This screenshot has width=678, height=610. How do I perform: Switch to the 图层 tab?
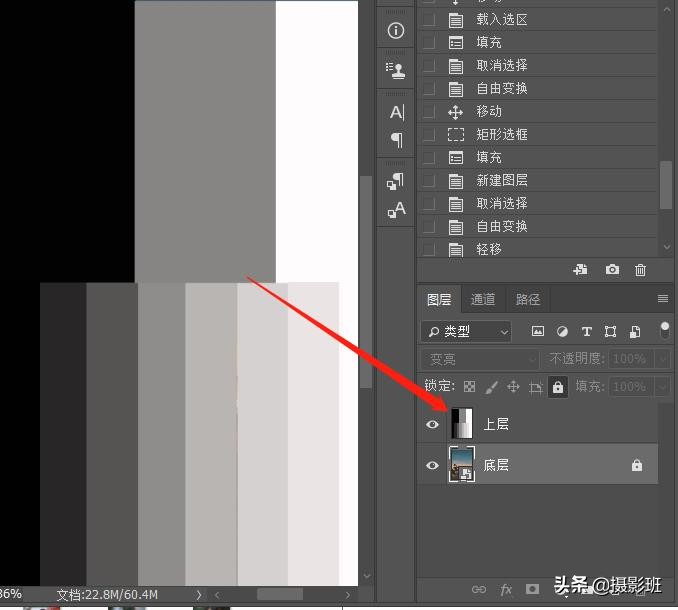439,299
